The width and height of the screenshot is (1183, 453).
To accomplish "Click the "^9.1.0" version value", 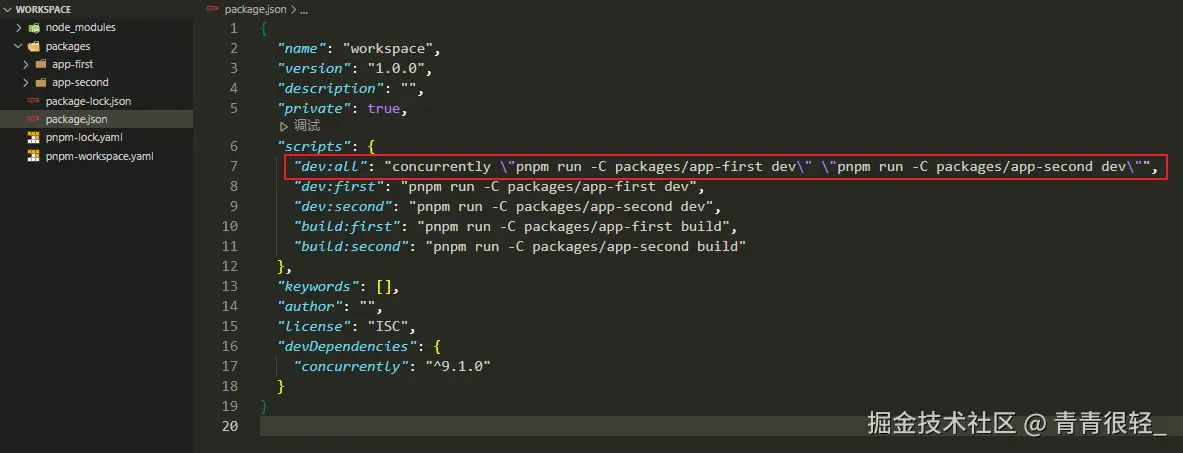I will (x=458, y=366).
